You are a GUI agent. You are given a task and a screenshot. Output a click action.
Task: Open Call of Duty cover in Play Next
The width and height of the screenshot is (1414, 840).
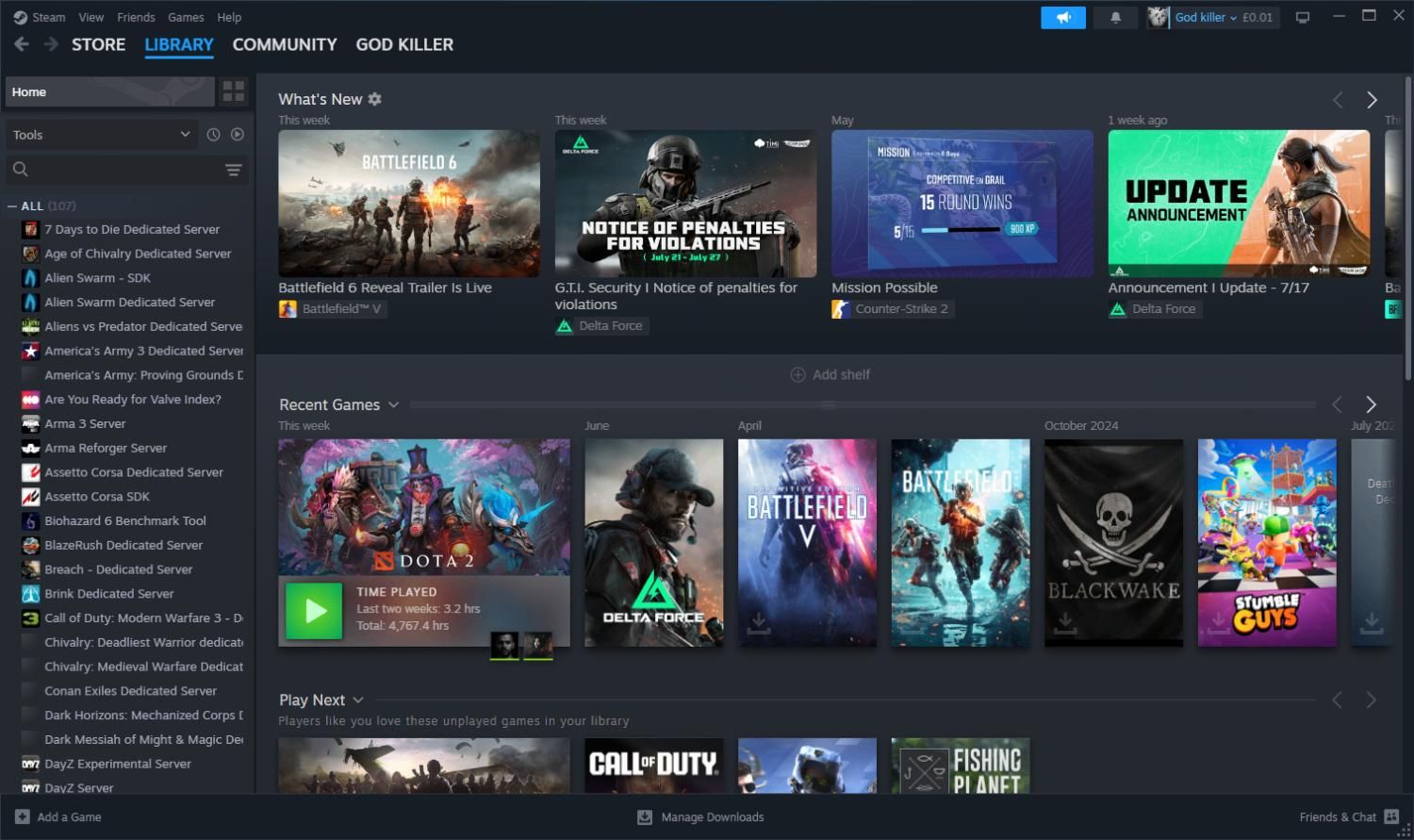pyautogui.click(x=654, y=766)
